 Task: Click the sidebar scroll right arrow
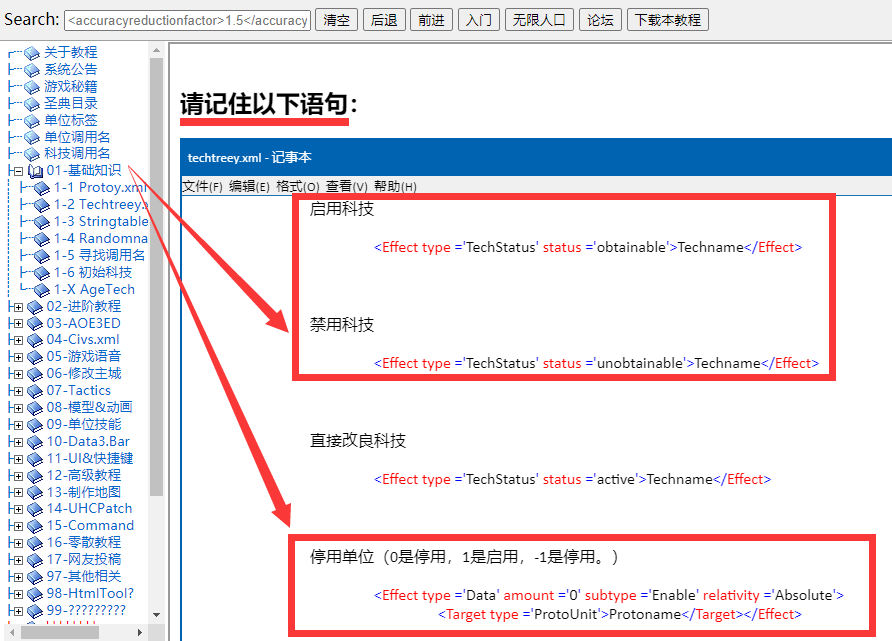(x=139, y=632)
